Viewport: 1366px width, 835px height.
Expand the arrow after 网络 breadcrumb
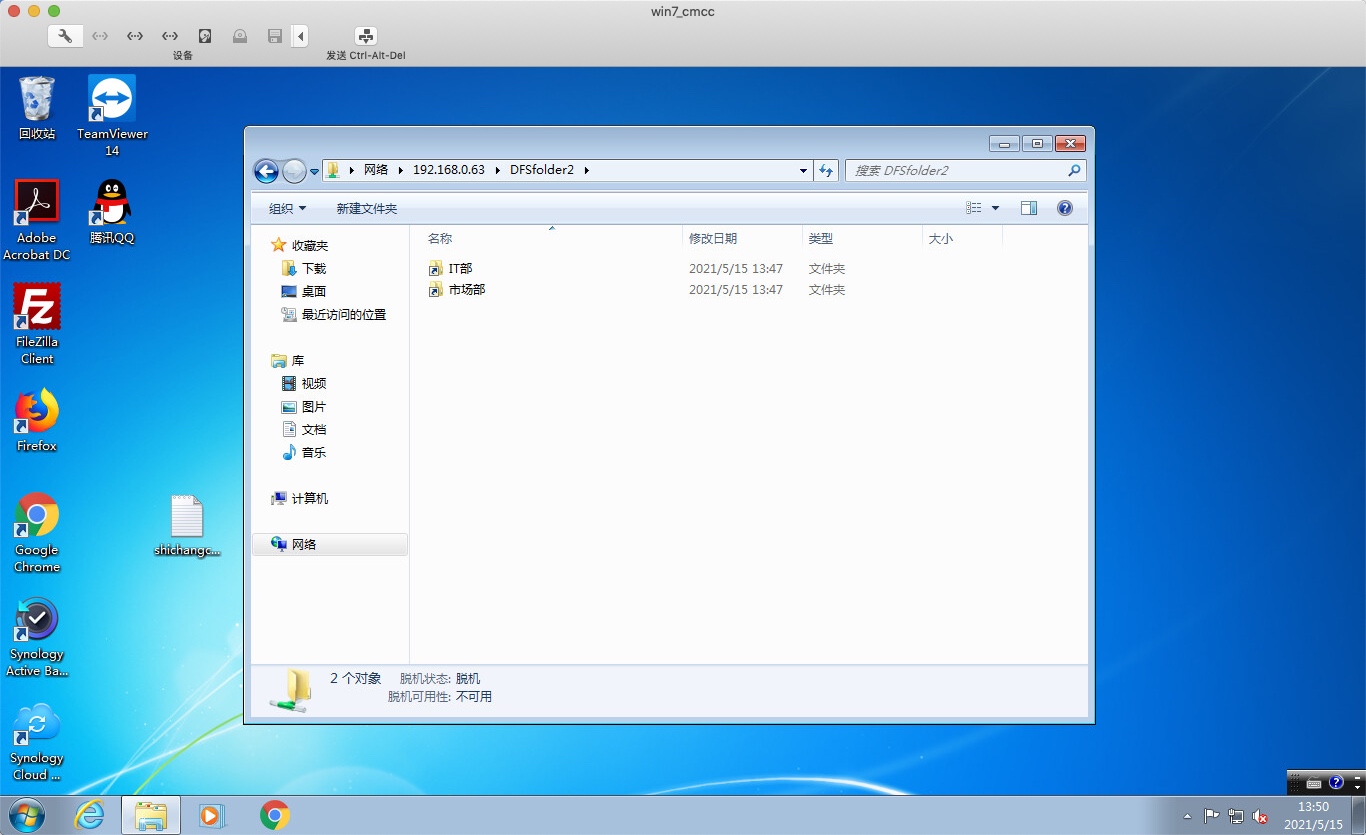pos(401,170)
